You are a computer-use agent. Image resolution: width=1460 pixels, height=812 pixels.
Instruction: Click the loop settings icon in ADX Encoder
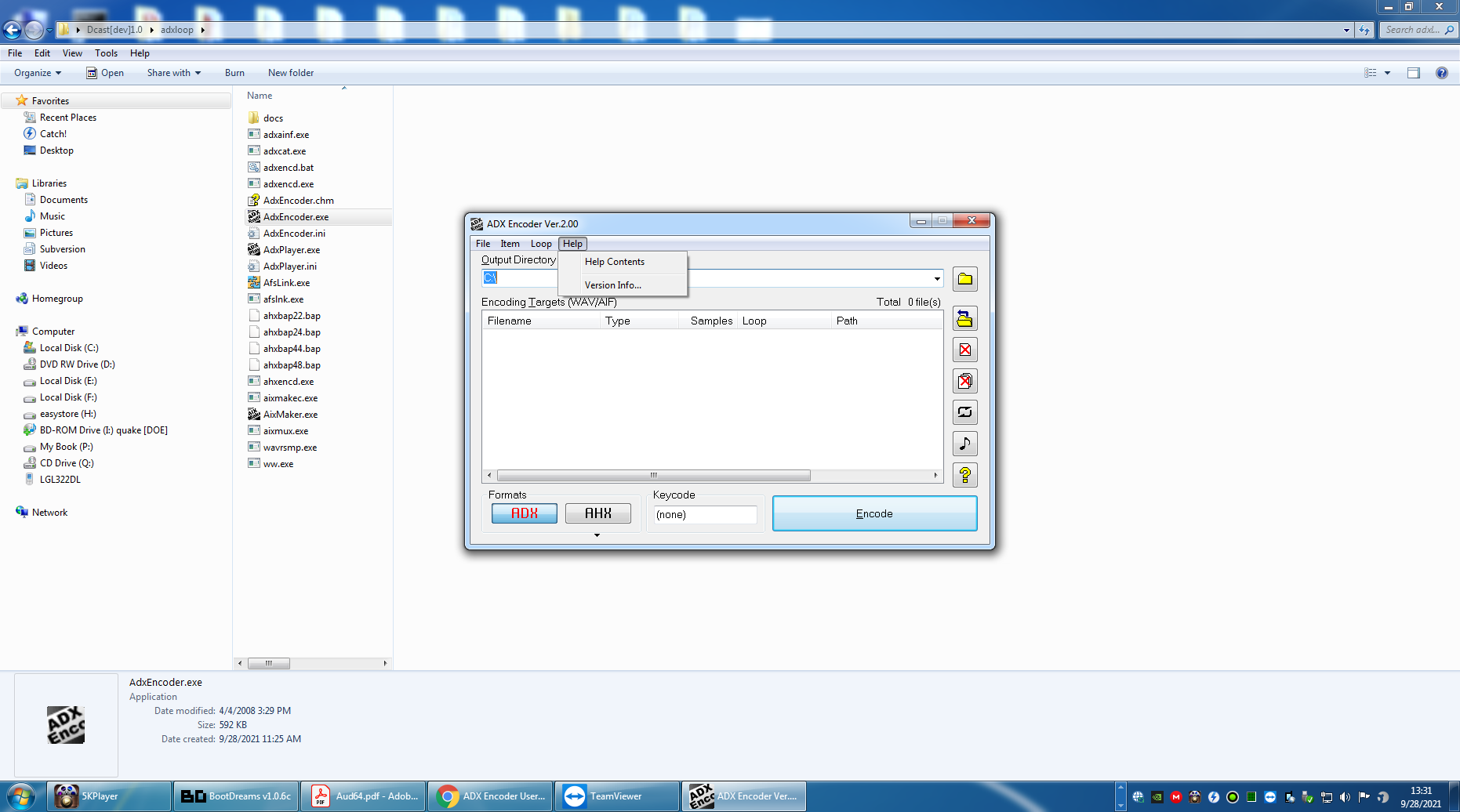964,412
